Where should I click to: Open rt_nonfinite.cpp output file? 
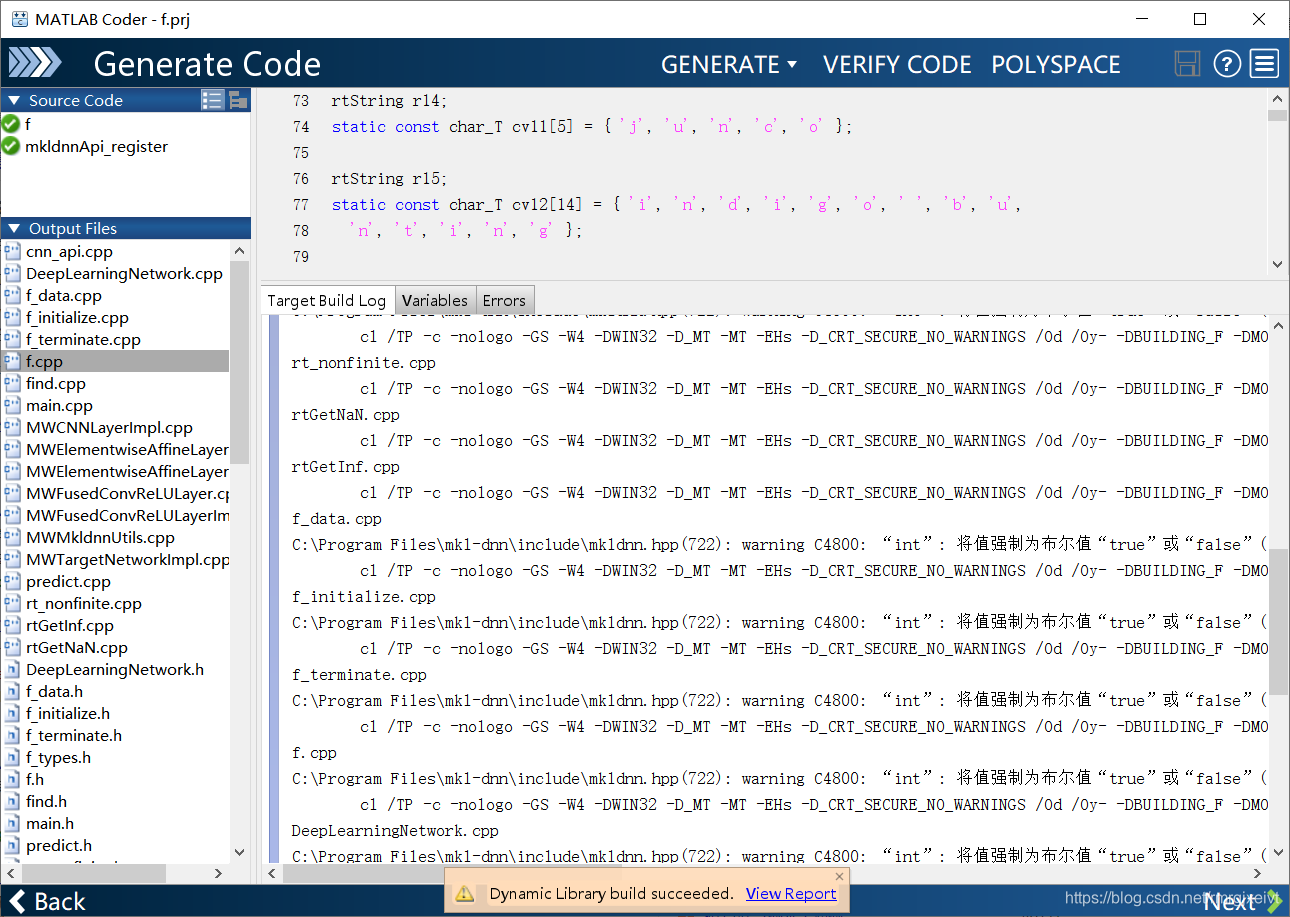pyautogui.click(x=84, y=604)
